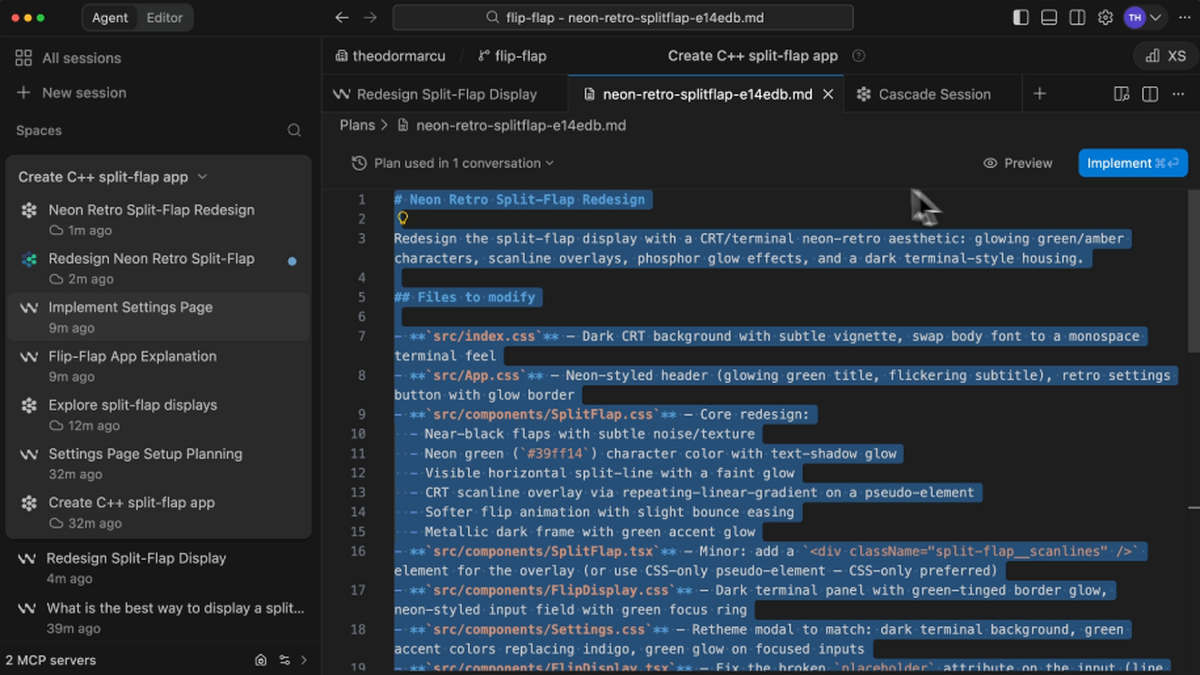Click the flip-flap search bar
The image size is (1200, 675).
click(x=622, y=18)
